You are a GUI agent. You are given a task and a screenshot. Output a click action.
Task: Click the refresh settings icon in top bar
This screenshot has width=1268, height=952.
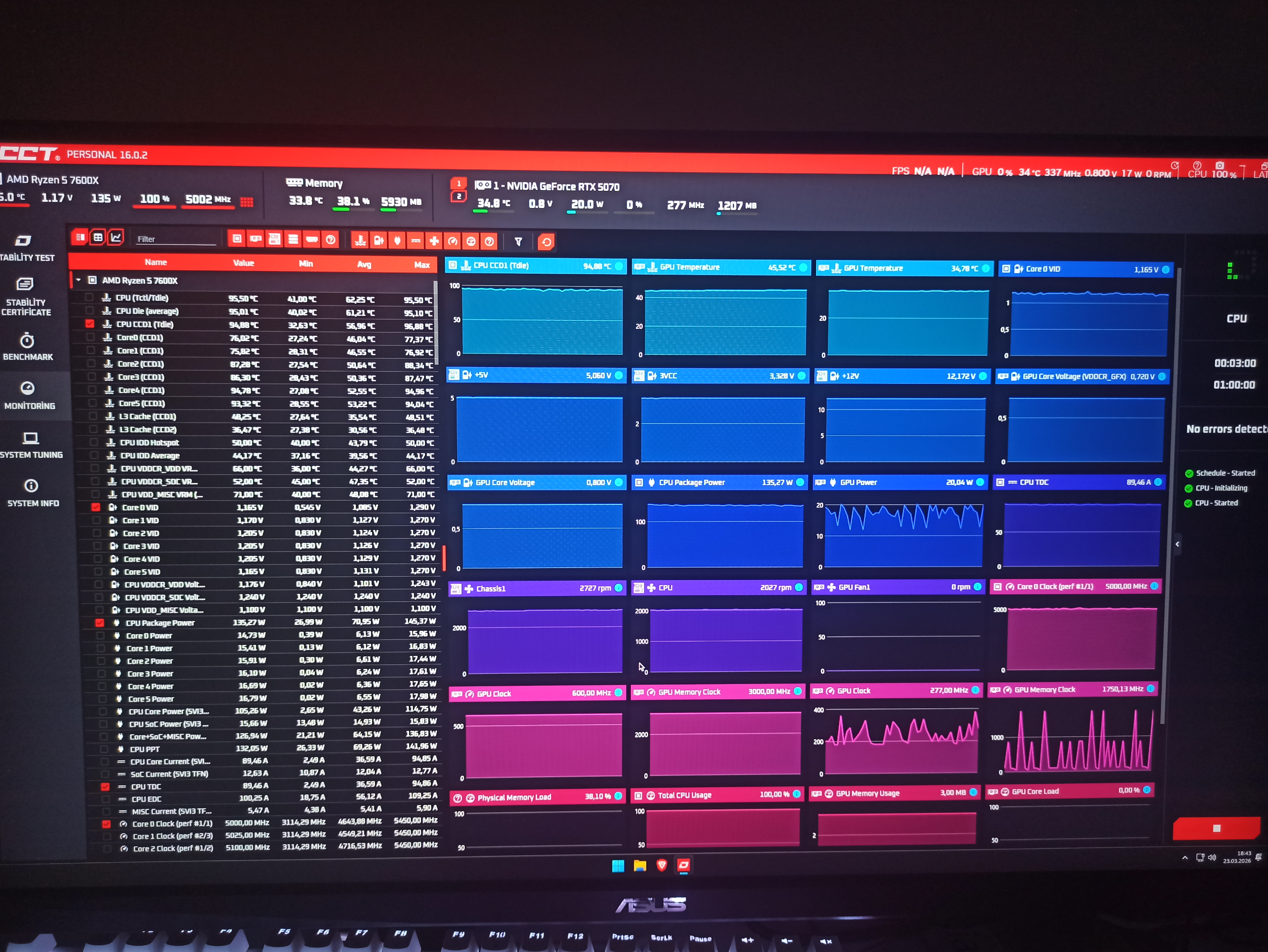coord(1175,165)
